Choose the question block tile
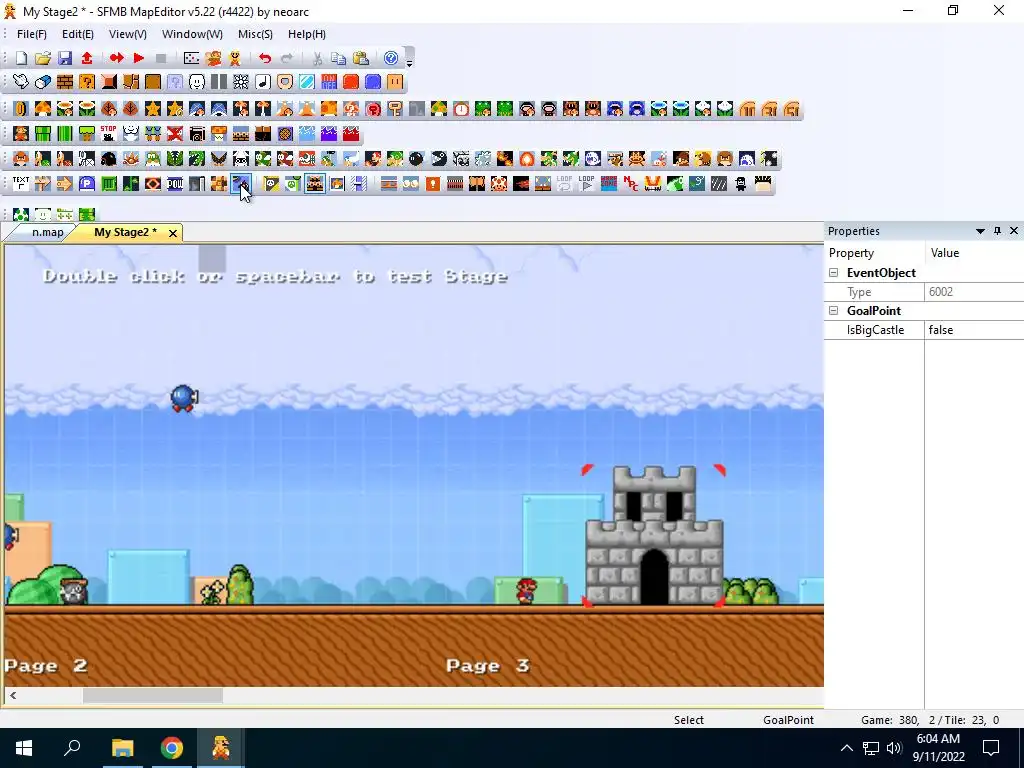Viewport: 1024px width, 768px height. pos(87,82)
